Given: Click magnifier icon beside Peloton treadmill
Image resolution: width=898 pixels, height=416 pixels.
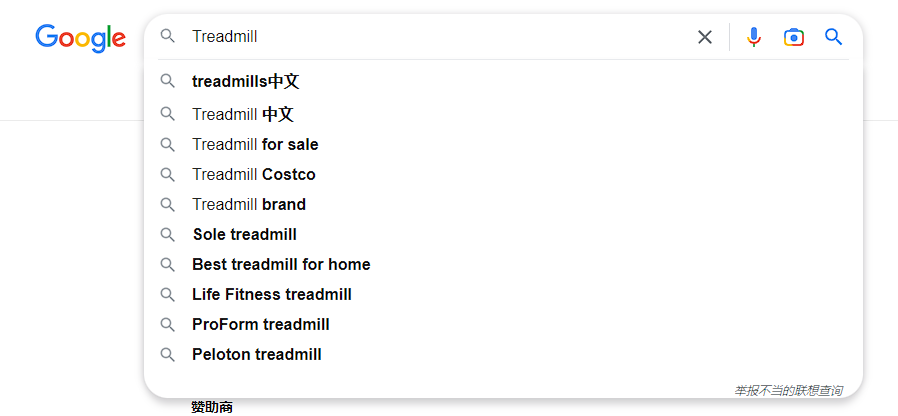Looking at the screenshot, I should [x=167, y=355].
